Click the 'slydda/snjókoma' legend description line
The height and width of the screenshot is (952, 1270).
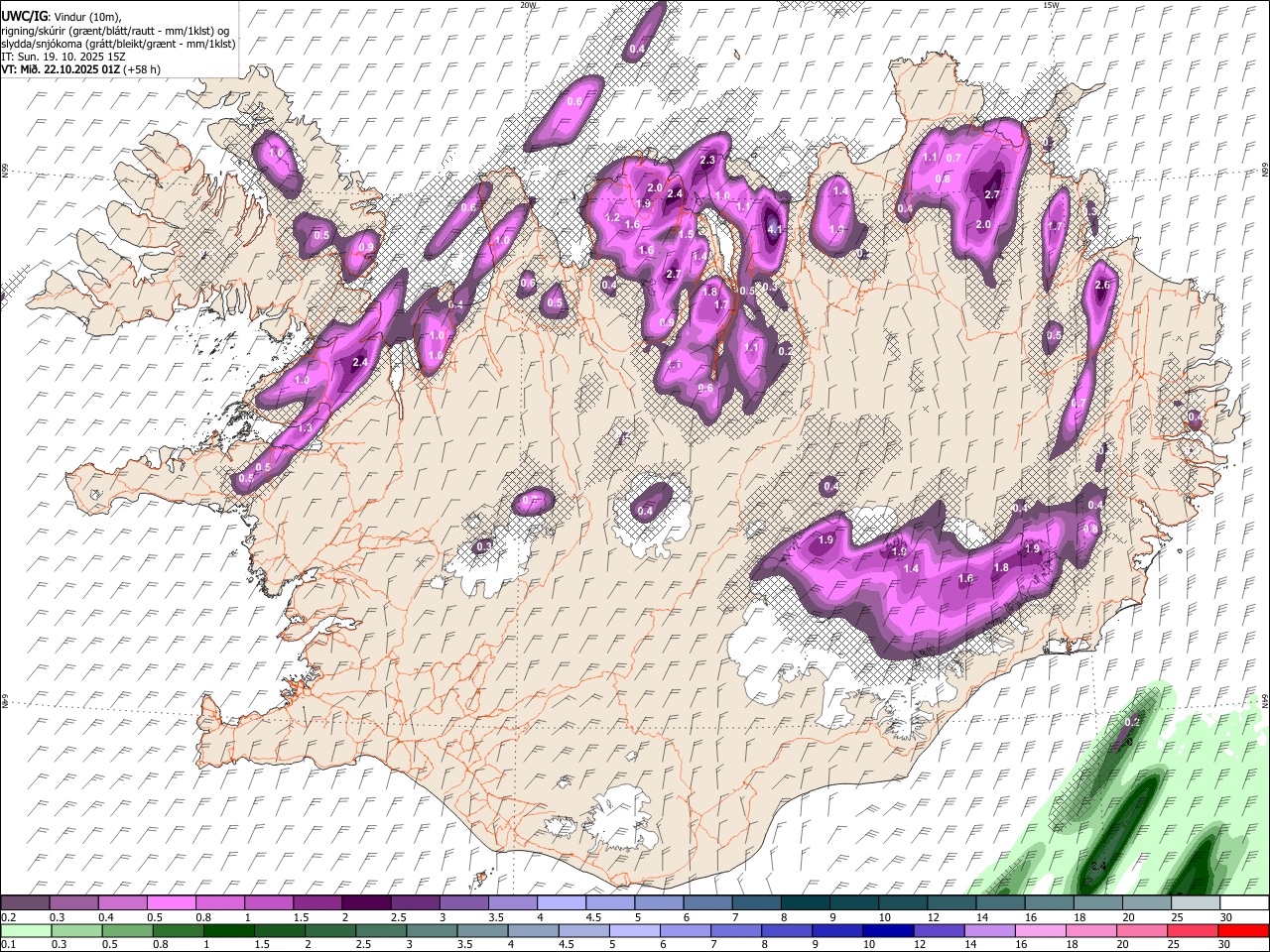(x=118, y=44)
